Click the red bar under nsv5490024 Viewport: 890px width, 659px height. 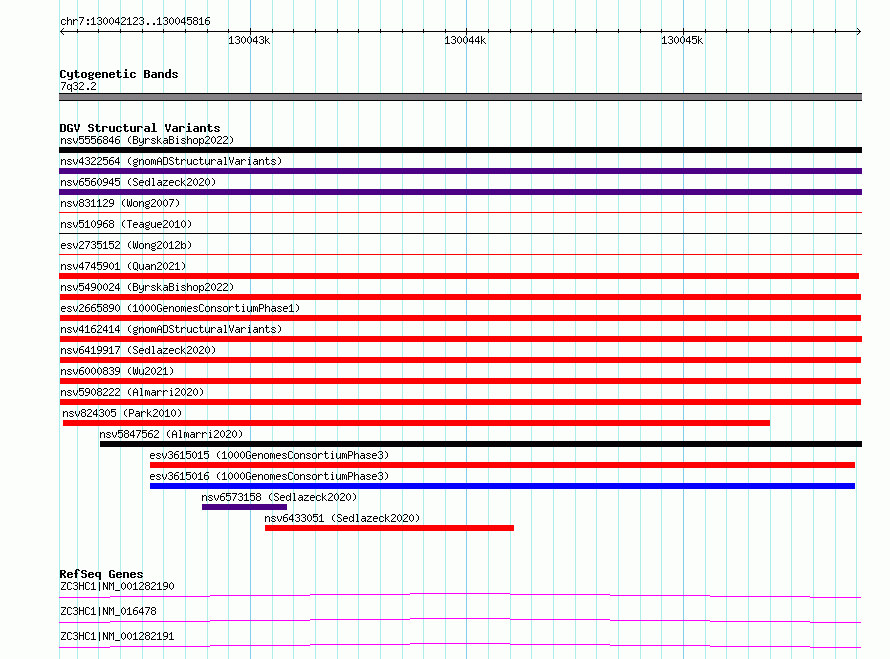[460, 297]
